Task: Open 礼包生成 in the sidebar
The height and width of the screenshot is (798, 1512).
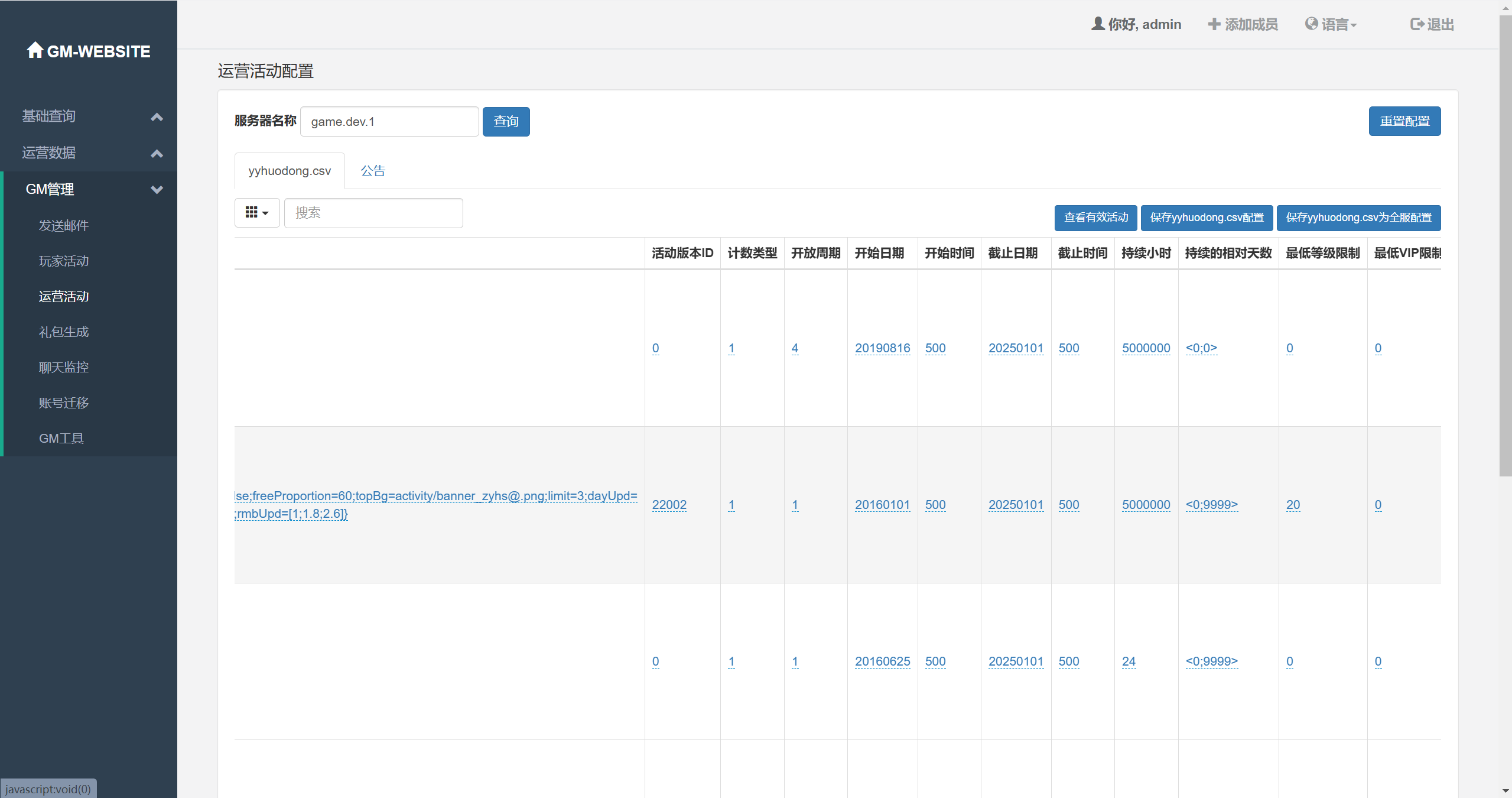Action: pyautogui.click(x=64, y=332)
